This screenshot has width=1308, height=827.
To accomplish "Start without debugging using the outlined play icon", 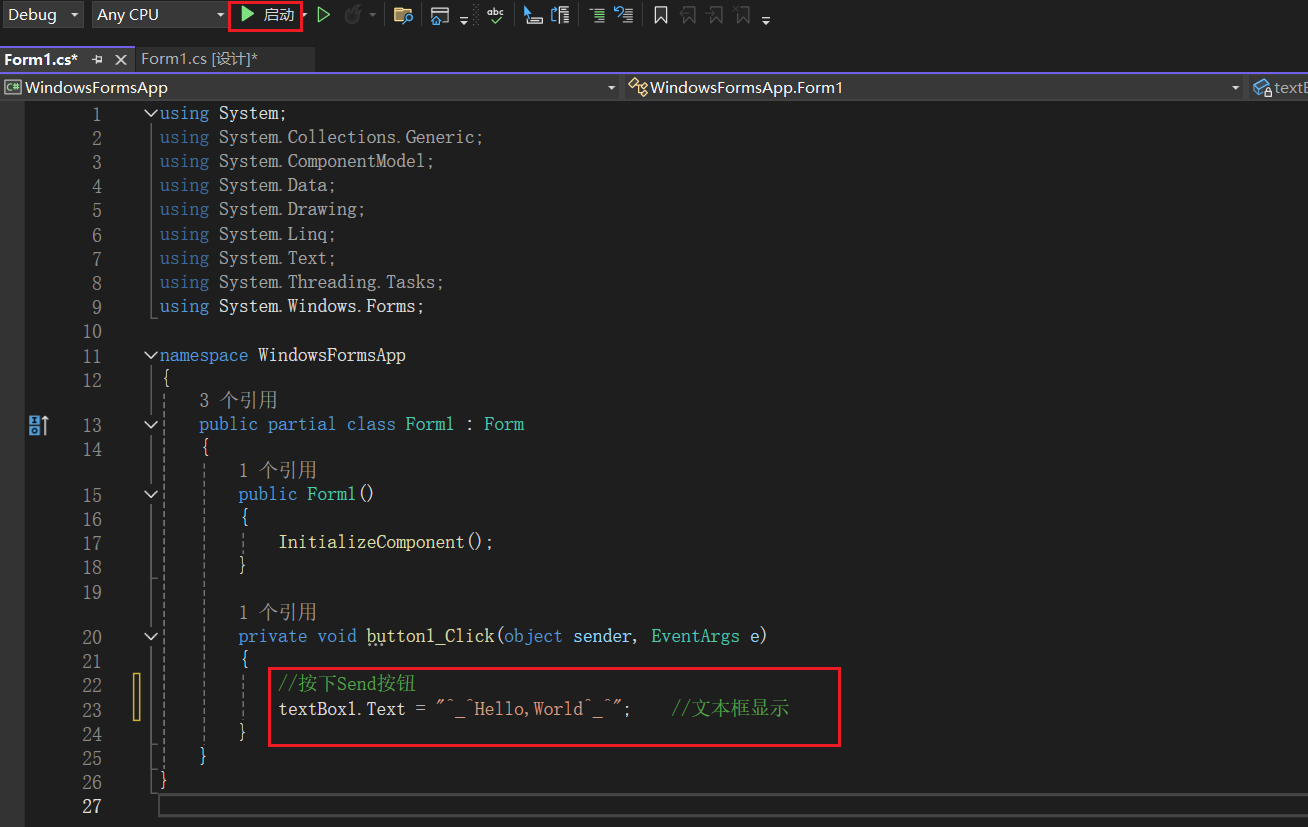I will (324, 15).
